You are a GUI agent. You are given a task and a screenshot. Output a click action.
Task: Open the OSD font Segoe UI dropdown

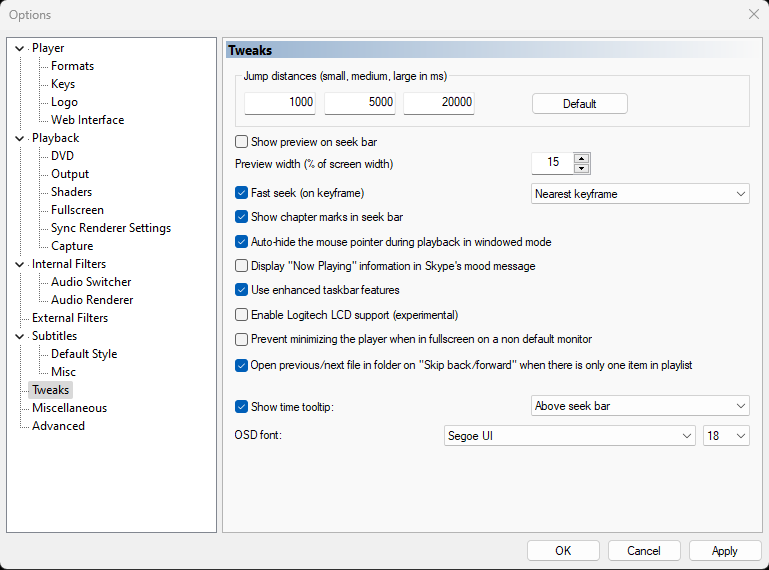click(569, 436)
